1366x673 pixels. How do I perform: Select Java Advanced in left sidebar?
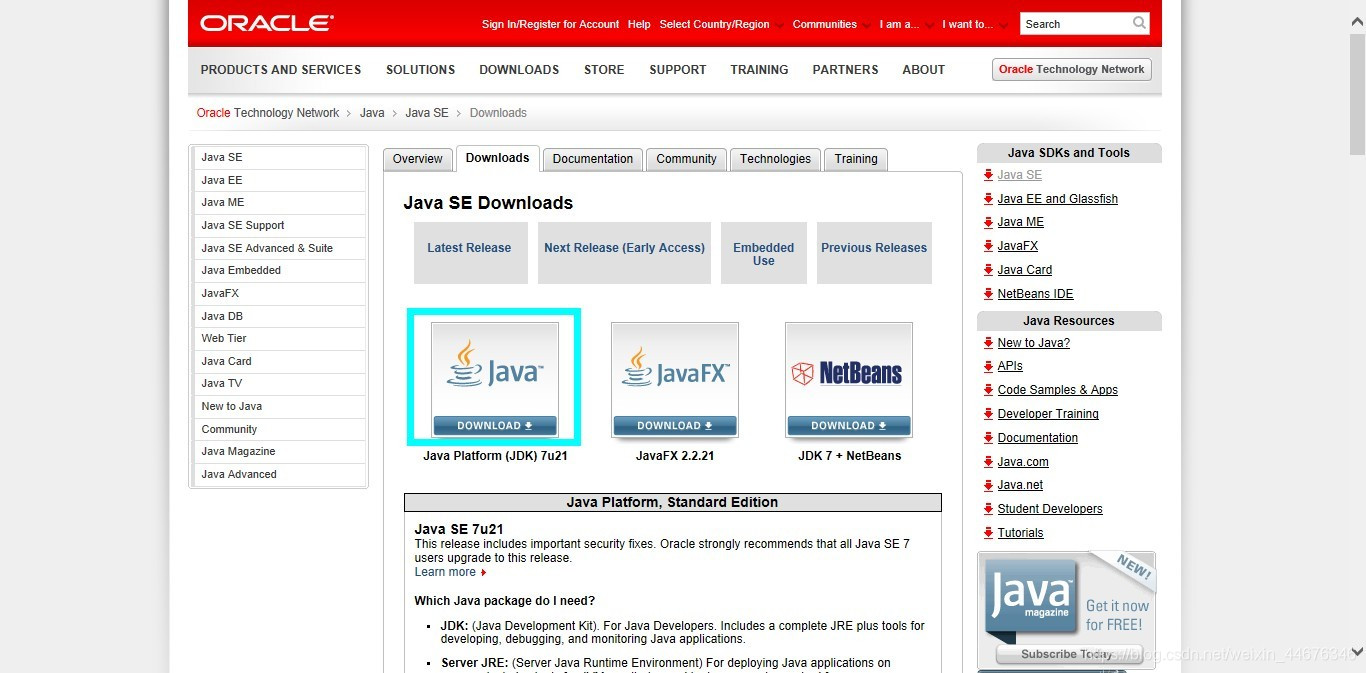click(x=280, y=474)
